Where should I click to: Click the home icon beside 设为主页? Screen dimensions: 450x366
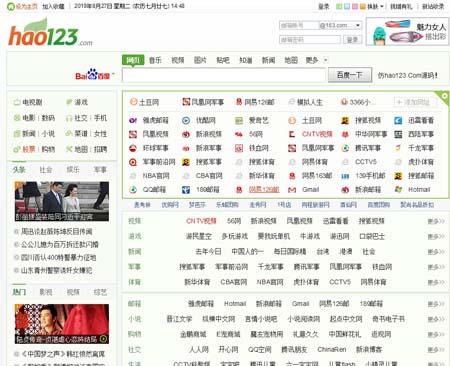(x=10, y=6)
